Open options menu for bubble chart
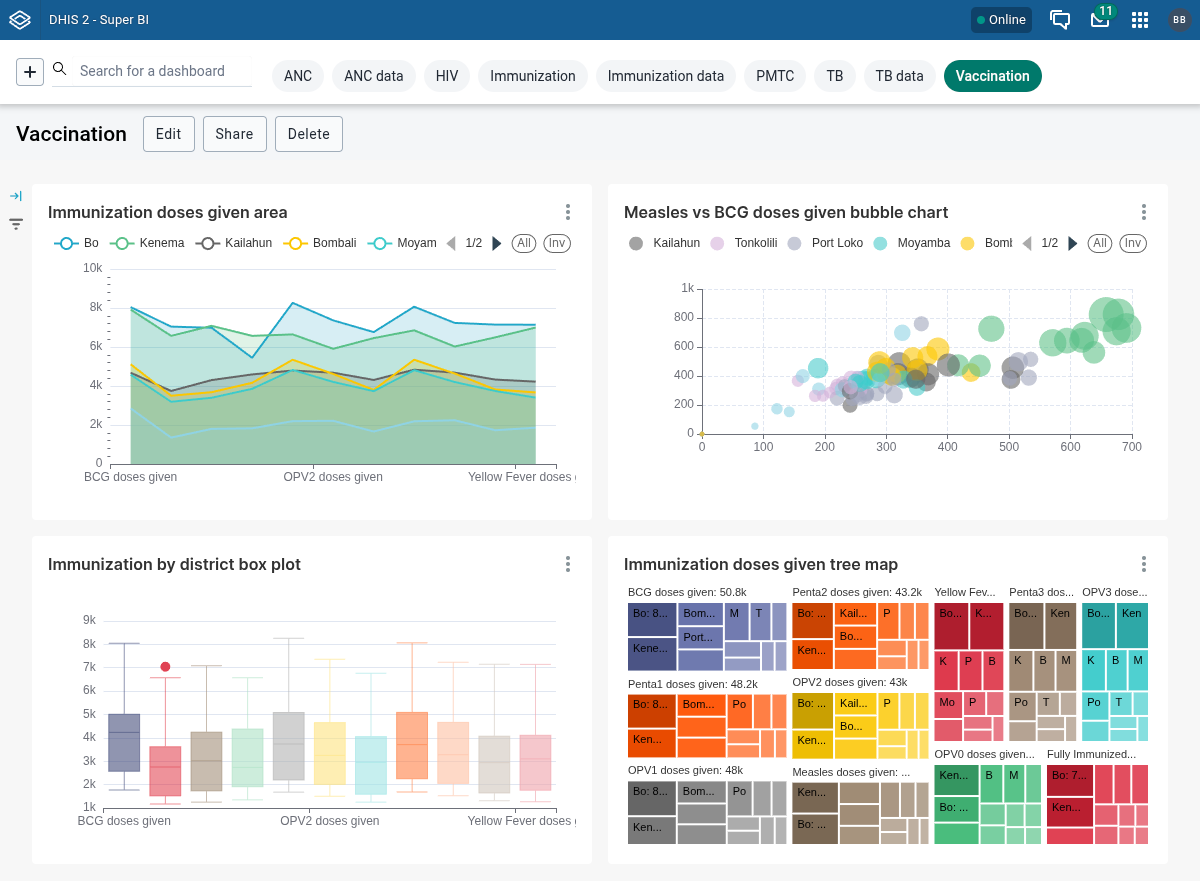This screenshot has width=1200, height=881. coord(1144,212)
